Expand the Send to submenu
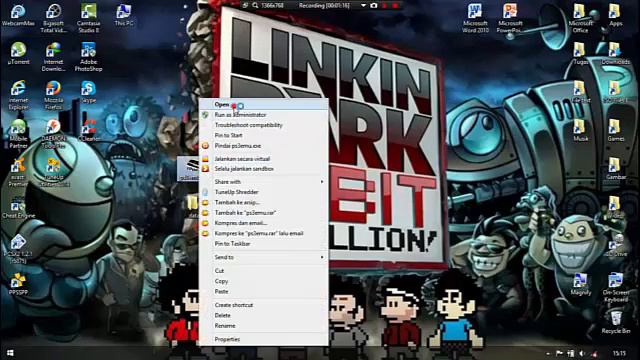The image size is (640, 360). point(264,257)
